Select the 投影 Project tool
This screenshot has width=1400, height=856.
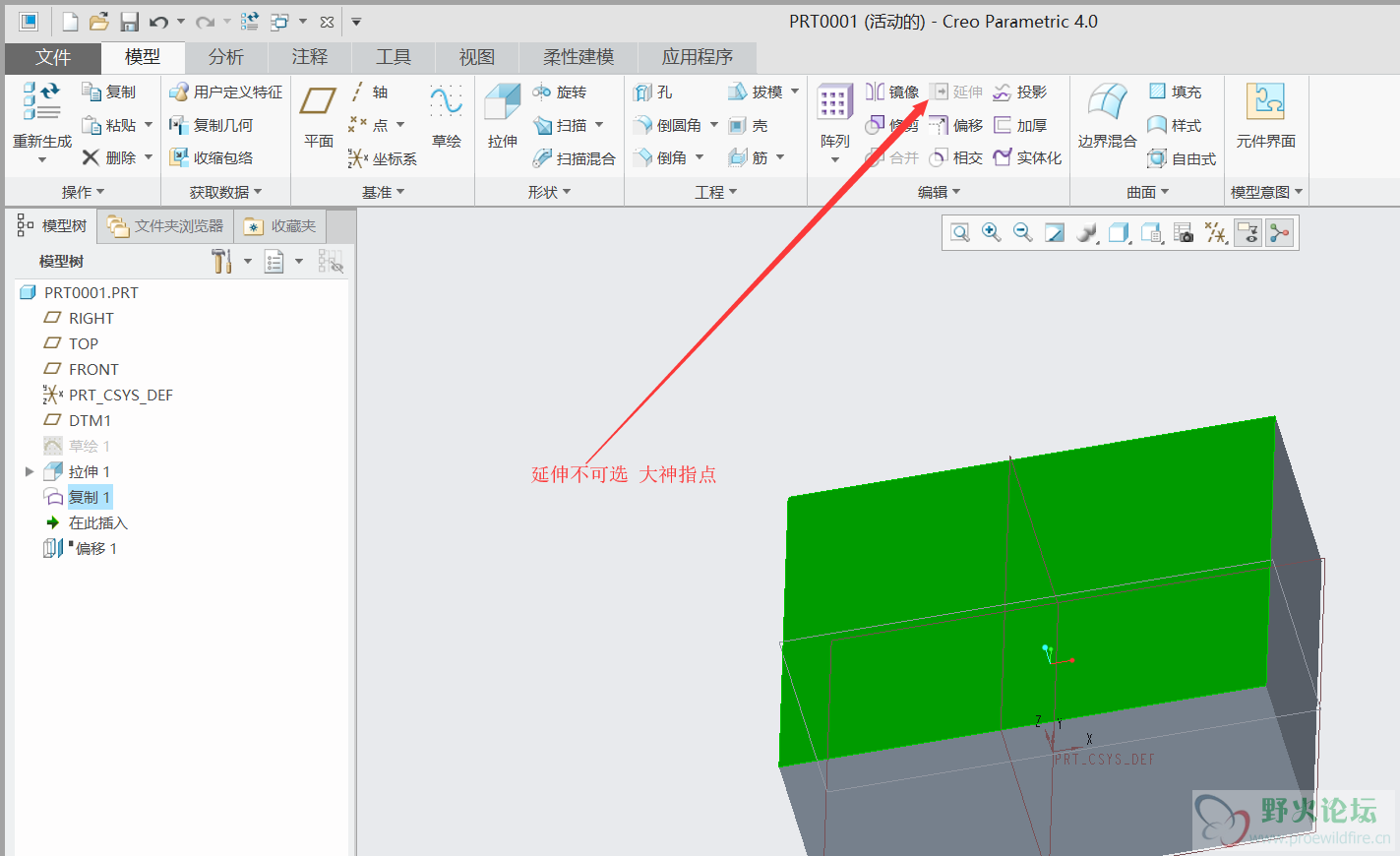[x=1020, y=92]
